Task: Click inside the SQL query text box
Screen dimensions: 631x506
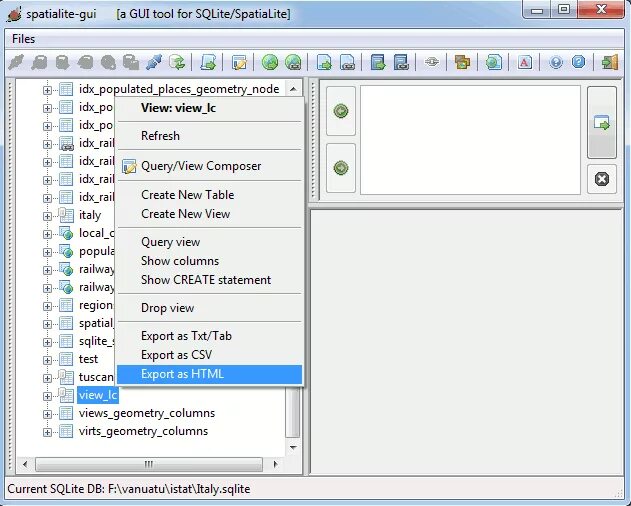Action: coord(470,140)
